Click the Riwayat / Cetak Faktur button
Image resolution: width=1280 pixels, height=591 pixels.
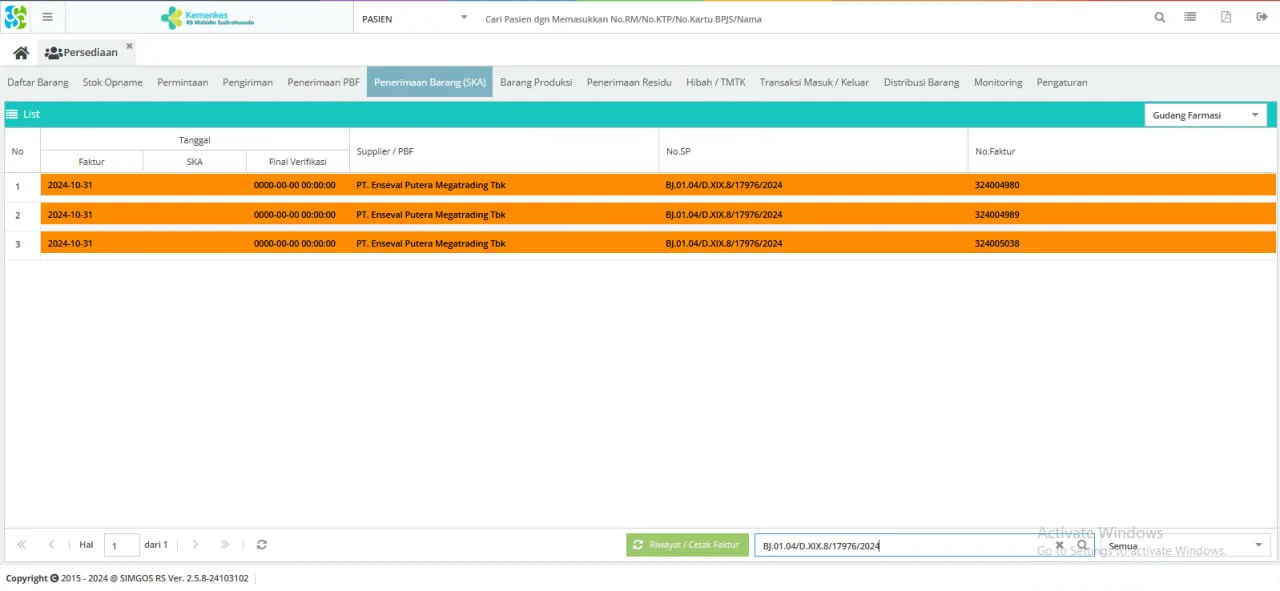[687, 545]
